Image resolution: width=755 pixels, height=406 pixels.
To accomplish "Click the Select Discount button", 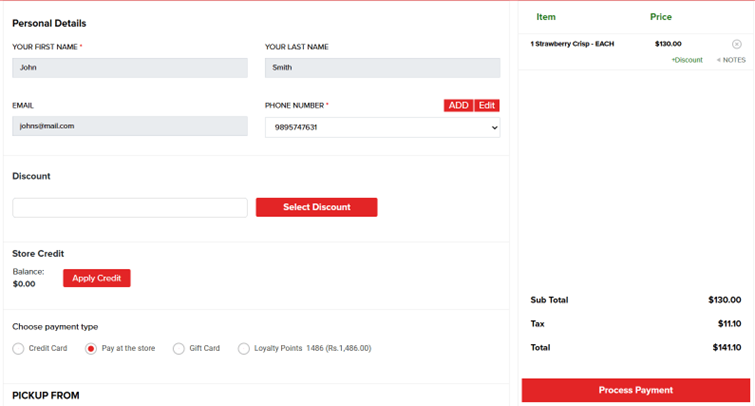I will pyautogui.click(x=316, y=207).
